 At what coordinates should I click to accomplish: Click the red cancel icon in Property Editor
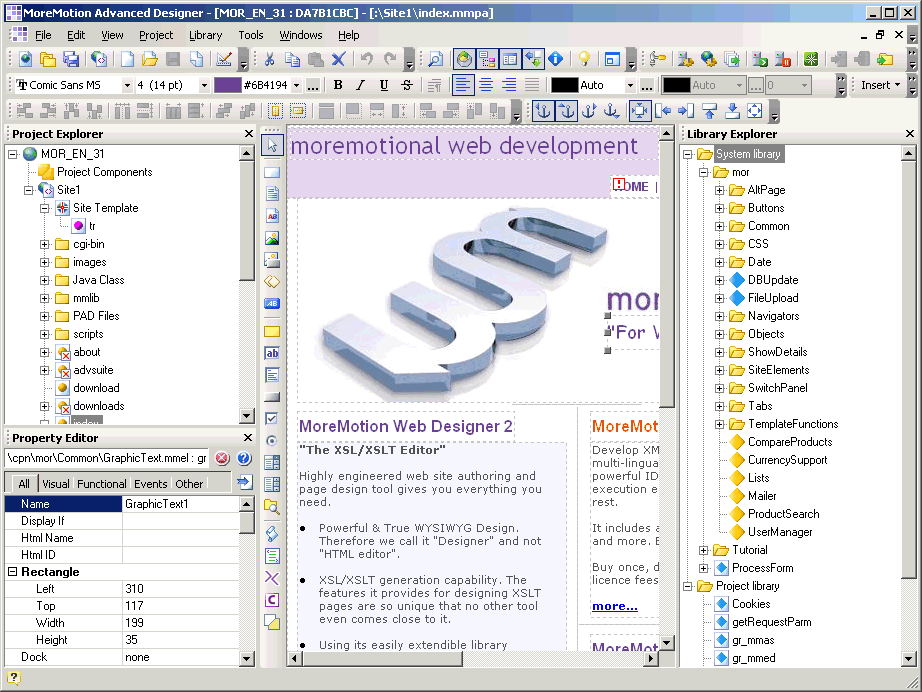[222, 458]
